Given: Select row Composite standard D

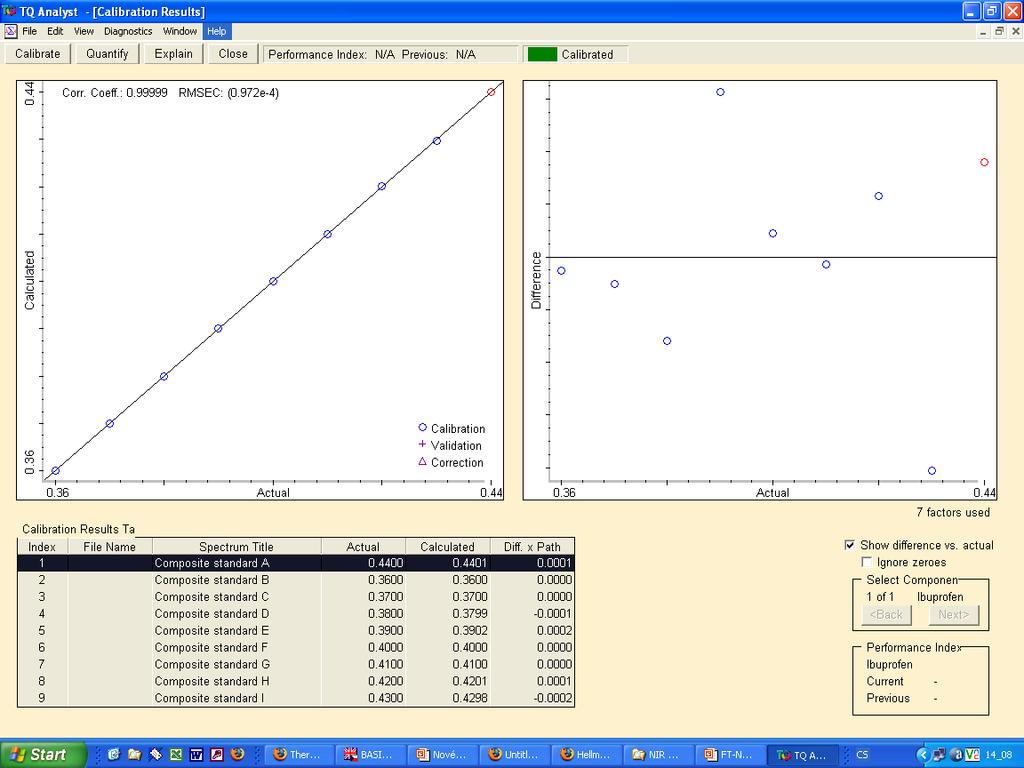Looking at the screenshot, I should pyautogui.click(x=296, y=614).
